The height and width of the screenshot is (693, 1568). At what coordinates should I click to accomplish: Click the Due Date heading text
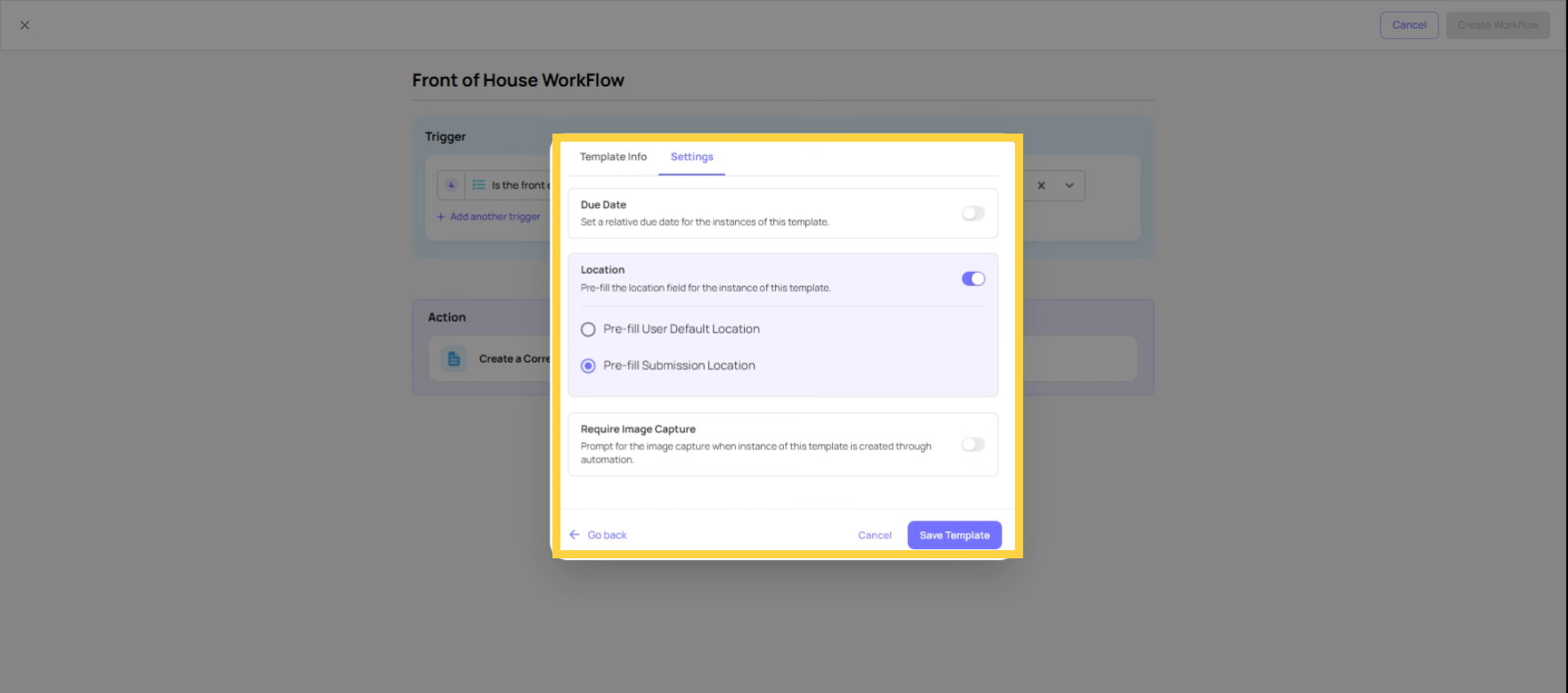click(x=604, y=205)
